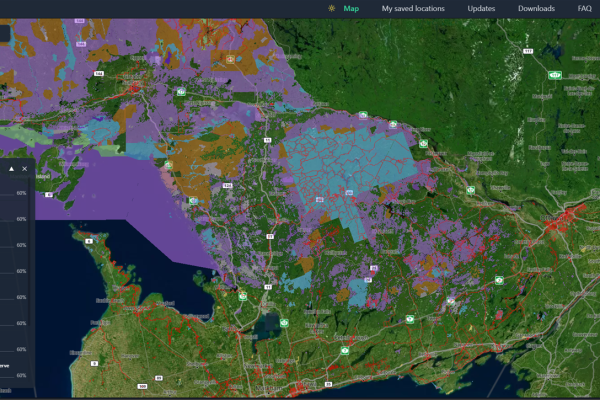
Task: Open the FAQ link
Action: coord(585,9)
